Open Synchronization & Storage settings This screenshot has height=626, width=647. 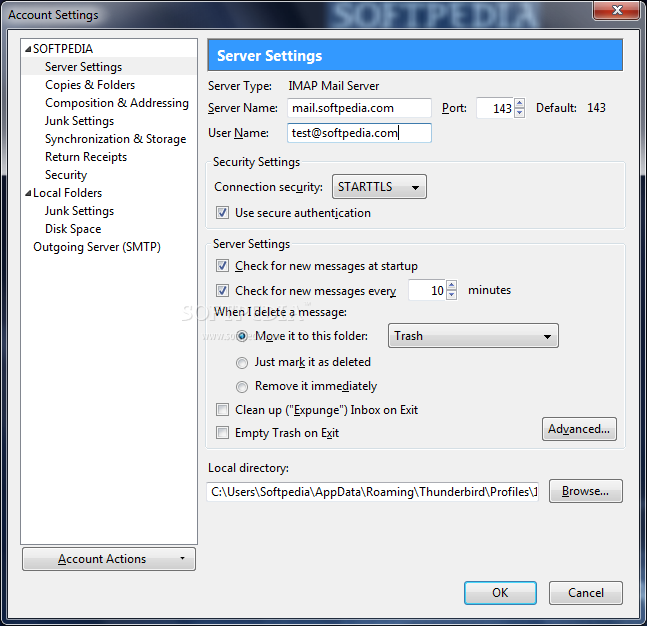coord(116,139)
